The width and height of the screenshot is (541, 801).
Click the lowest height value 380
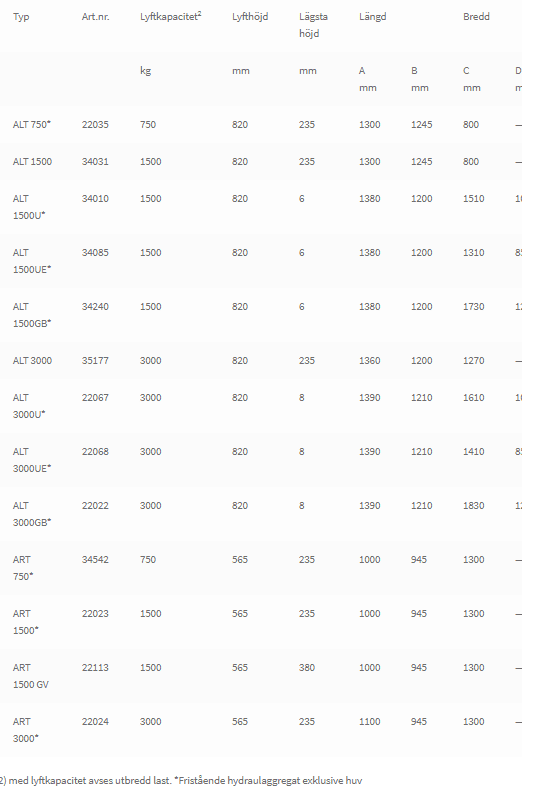307,668
